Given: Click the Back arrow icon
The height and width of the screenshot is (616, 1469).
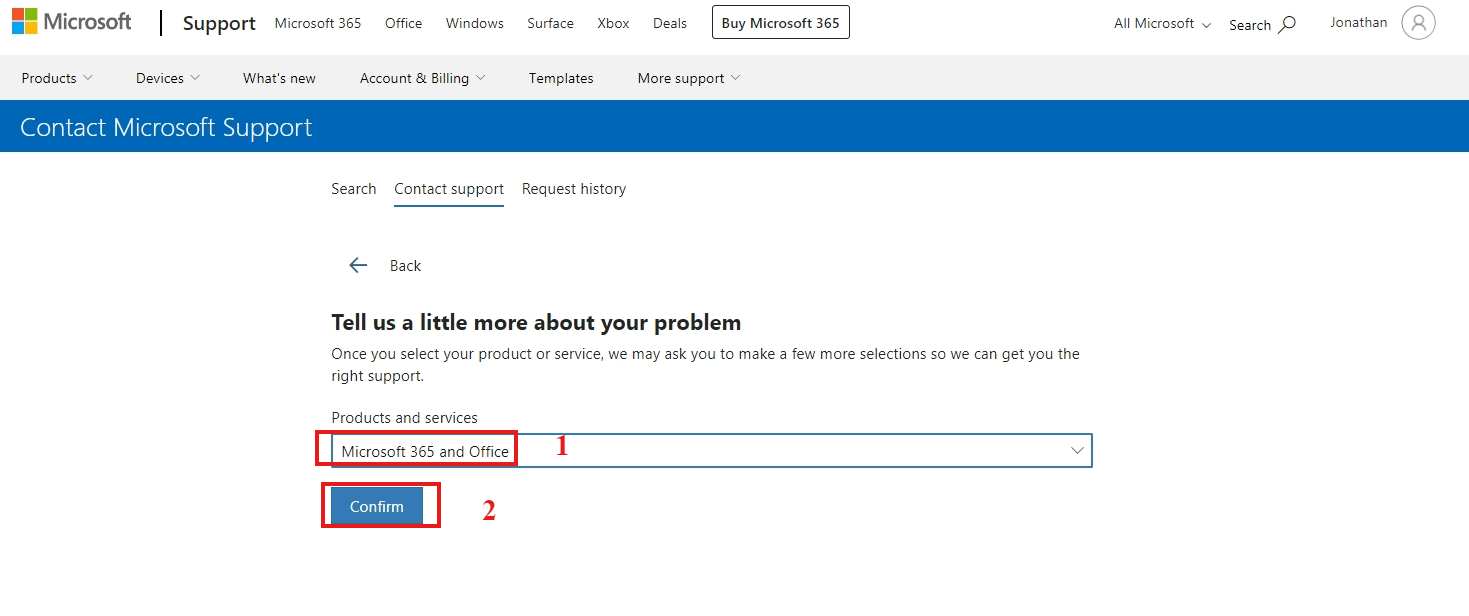Looking at the screenshot, I should (x=358, y=264).
